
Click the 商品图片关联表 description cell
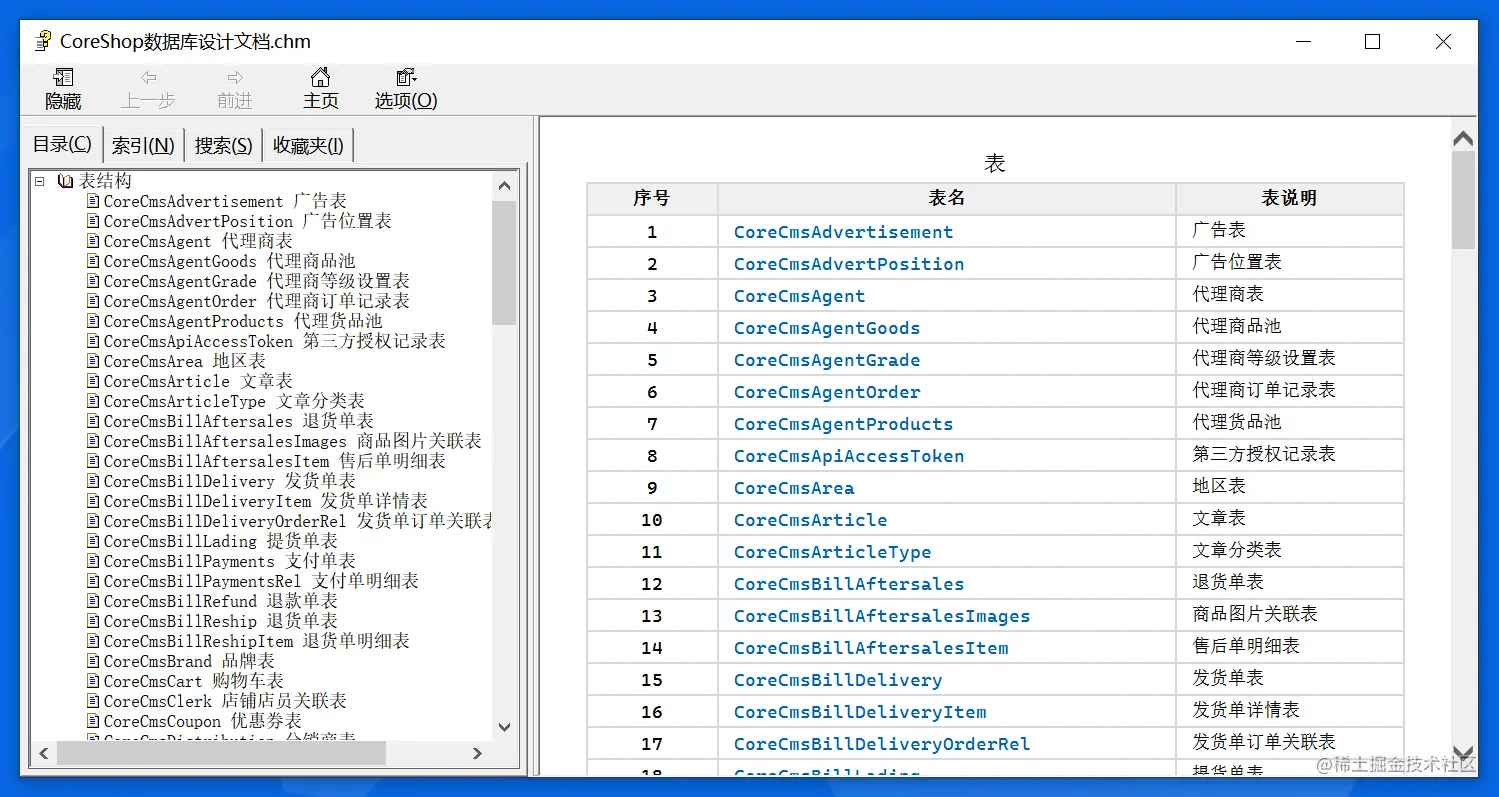coord(1290,615)
